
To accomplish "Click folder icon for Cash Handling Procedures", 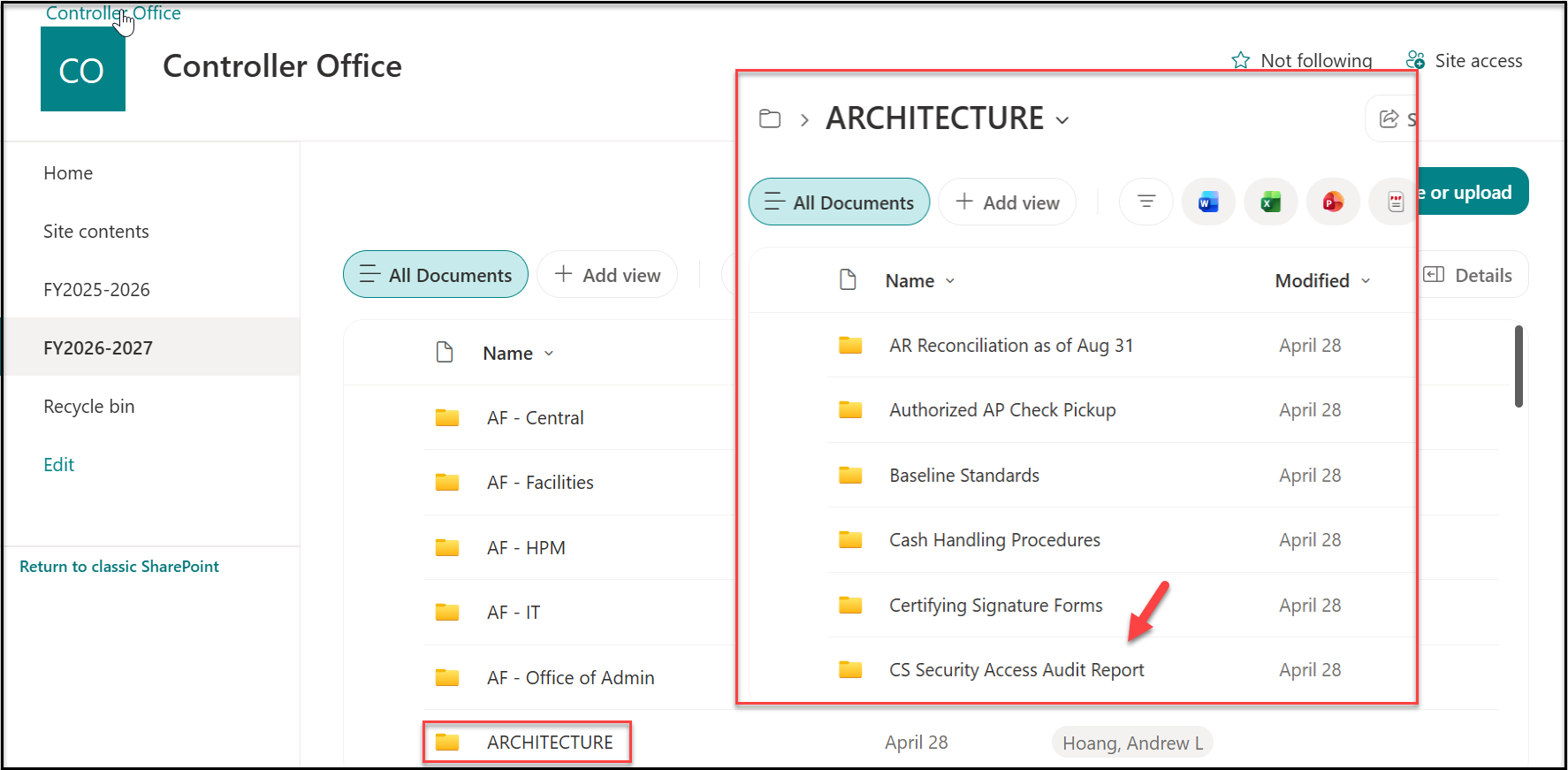I will tap(850, 539).
